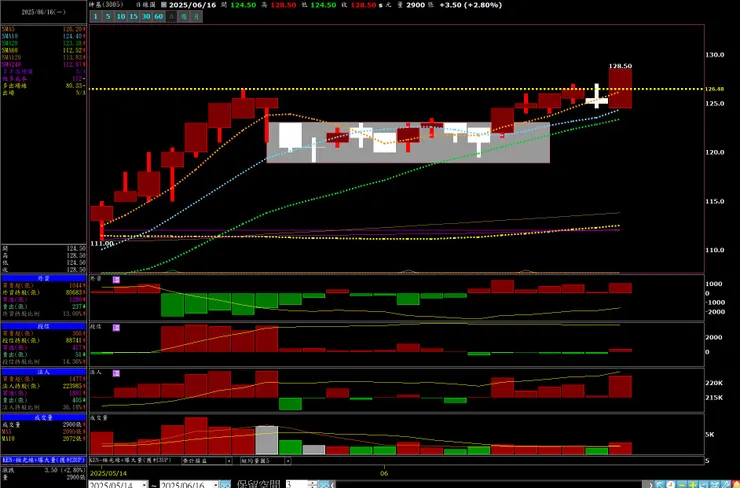Switch to the 15-minute chart interval
This screenshot has height=488, width=740.
point(134,17)
